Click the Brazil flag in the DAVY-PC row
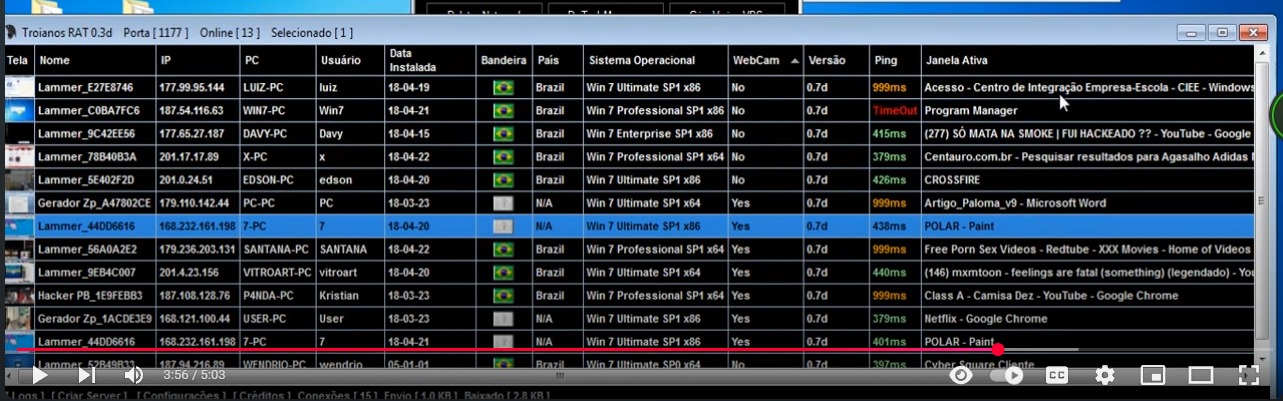This screenshot has height=401, width=1283. point(503,134)
